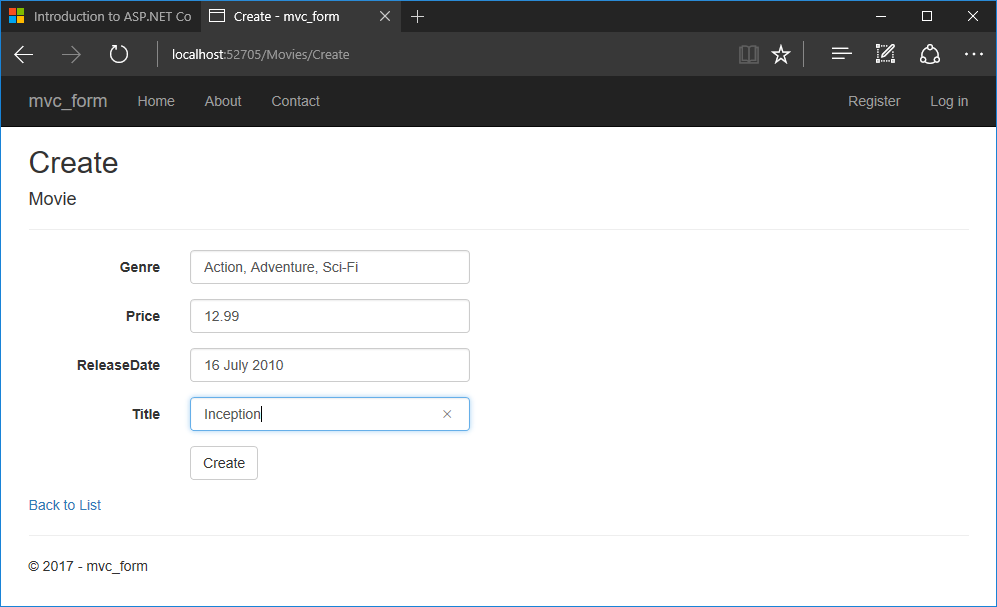Click the Register link

tap(874, 101)
